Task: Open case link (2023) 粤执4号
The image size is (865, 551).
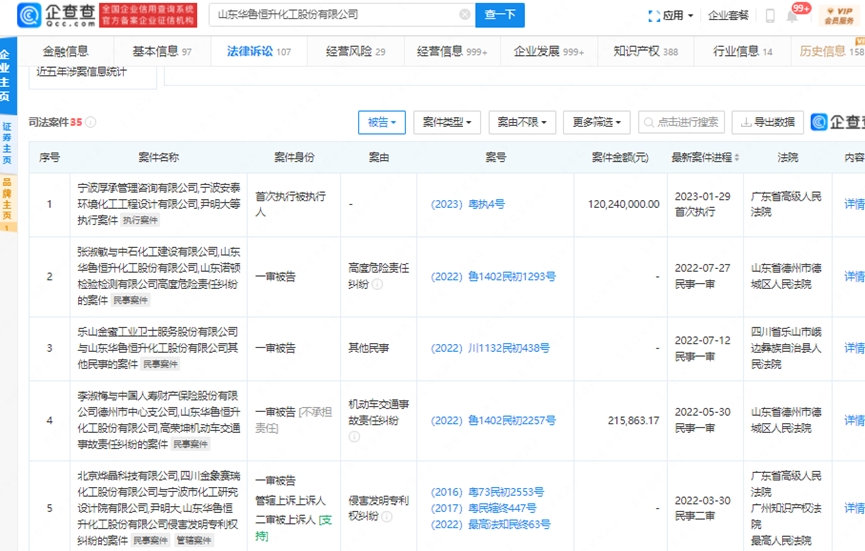Action: click(x=468, y=203)
